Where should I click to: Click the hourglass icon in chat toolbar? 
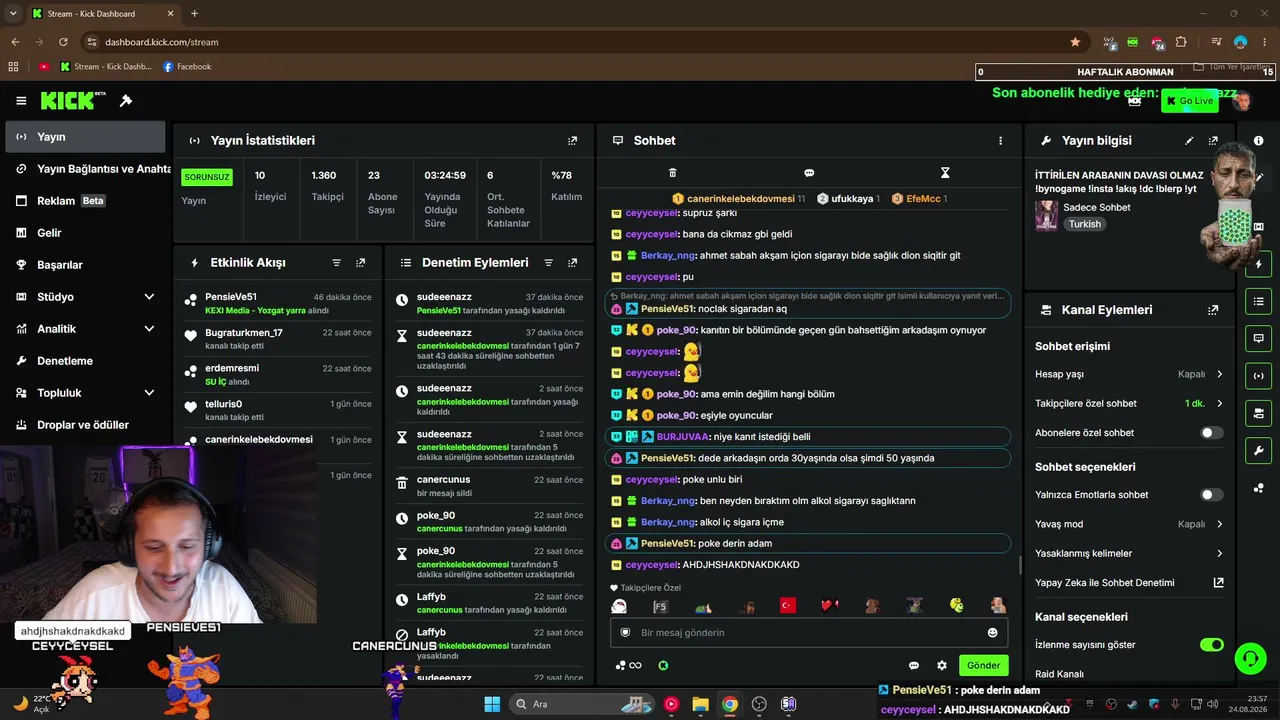(x=945, y=173)
